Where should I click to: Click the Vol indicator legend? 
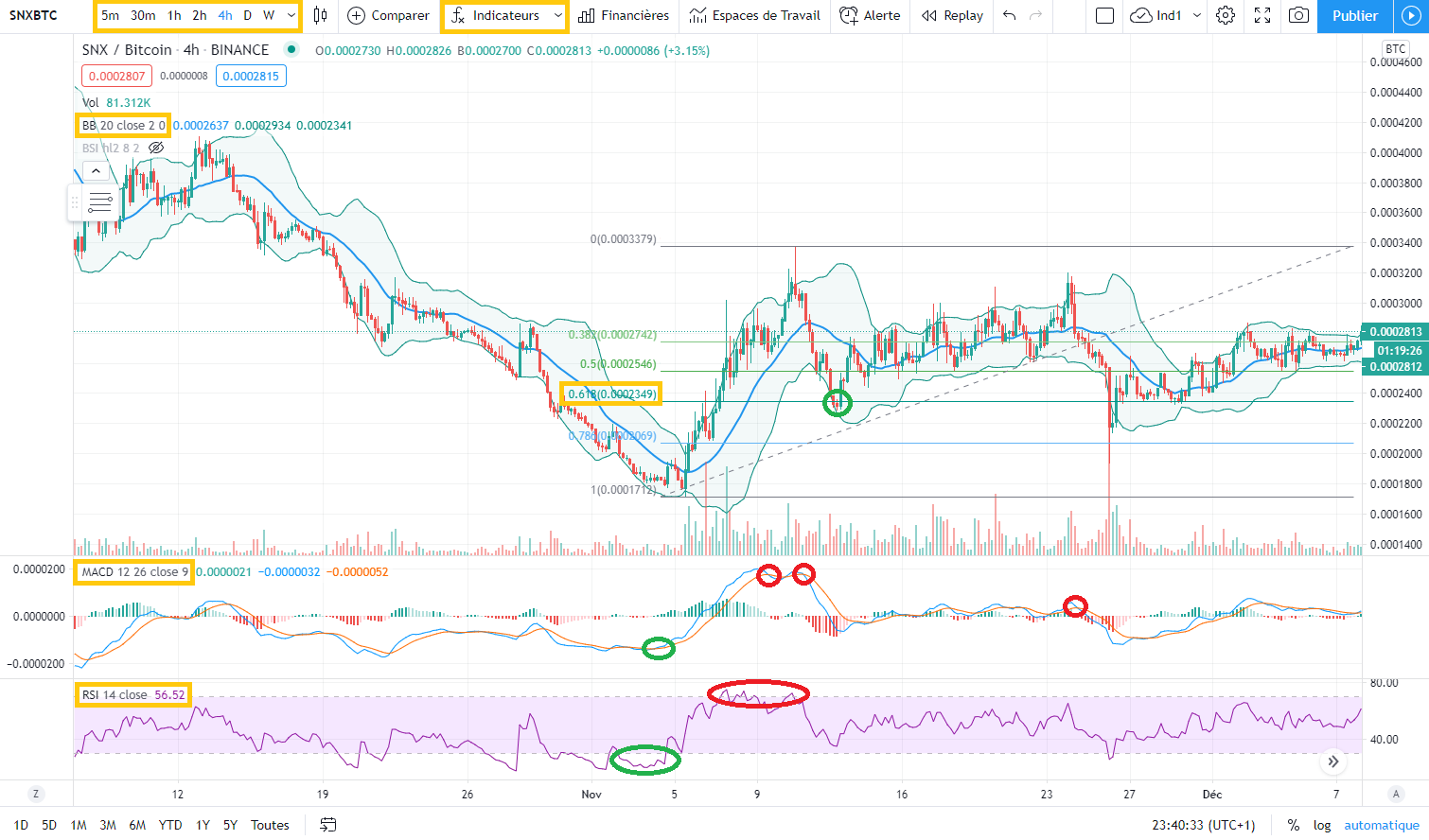coord(90,102)
